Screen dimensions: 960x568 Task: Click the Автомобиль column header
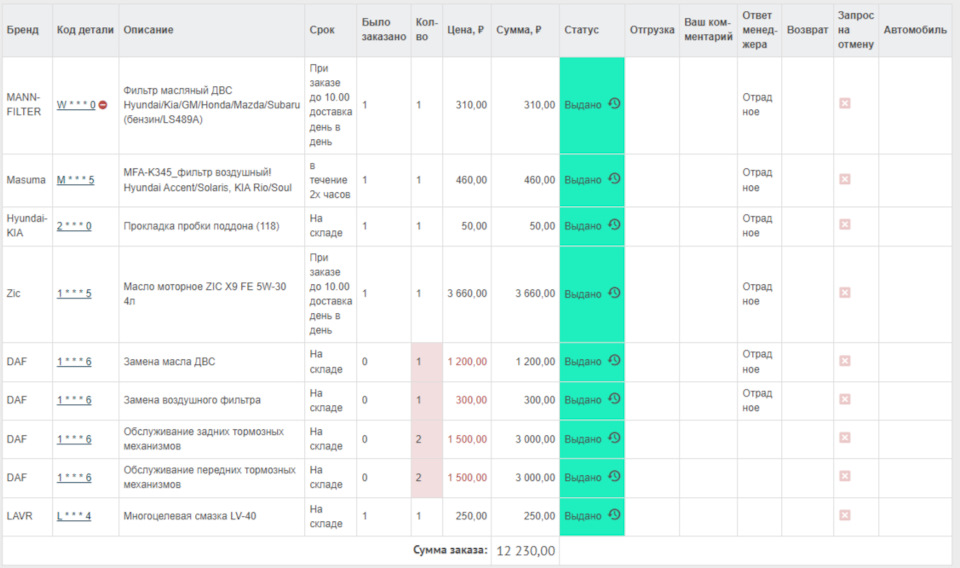(x=915, y=29)
